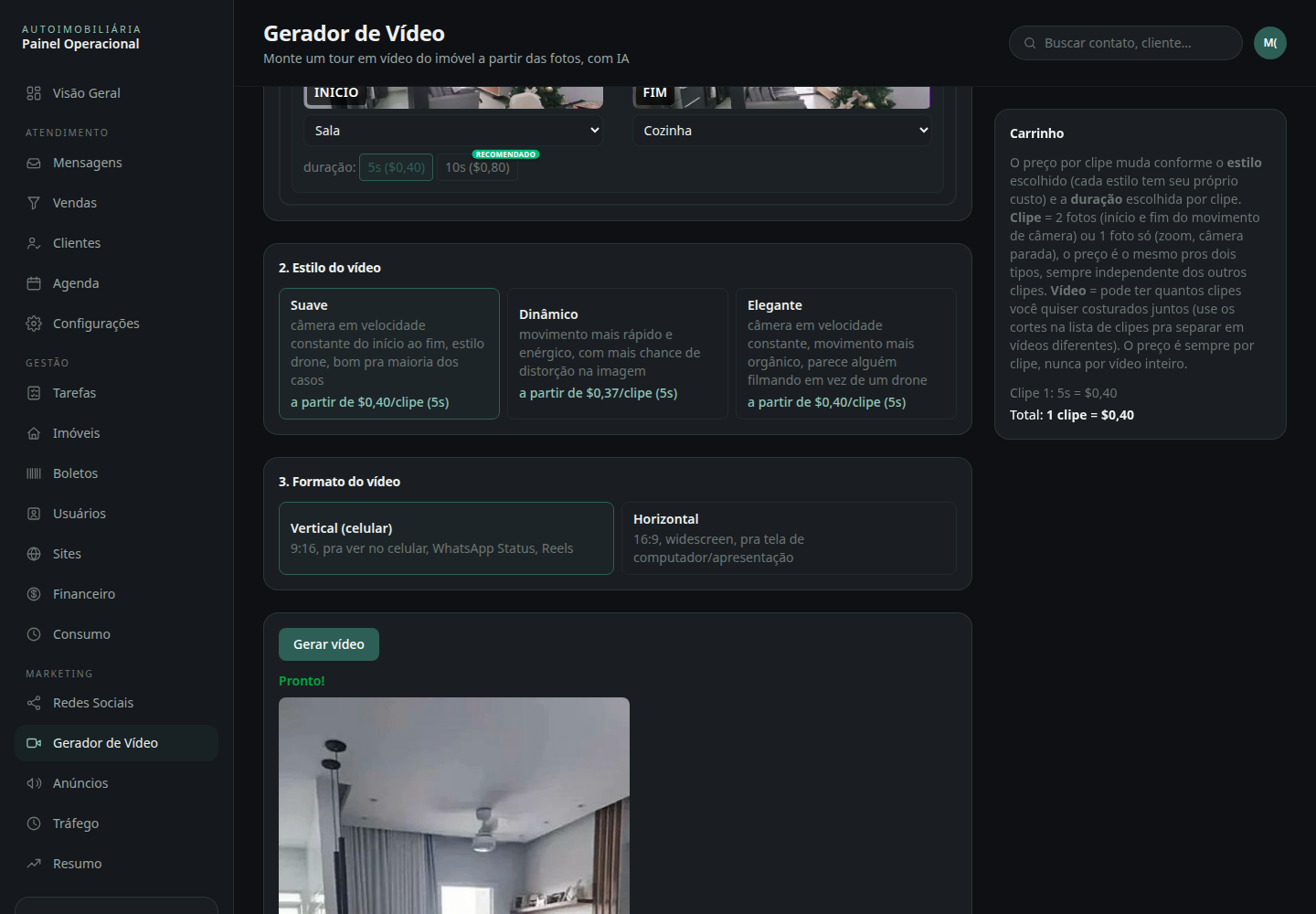Choose the Suave video style card
Image resolution: width=1316 pixels, height=914 pixels.
coord(389,354)
